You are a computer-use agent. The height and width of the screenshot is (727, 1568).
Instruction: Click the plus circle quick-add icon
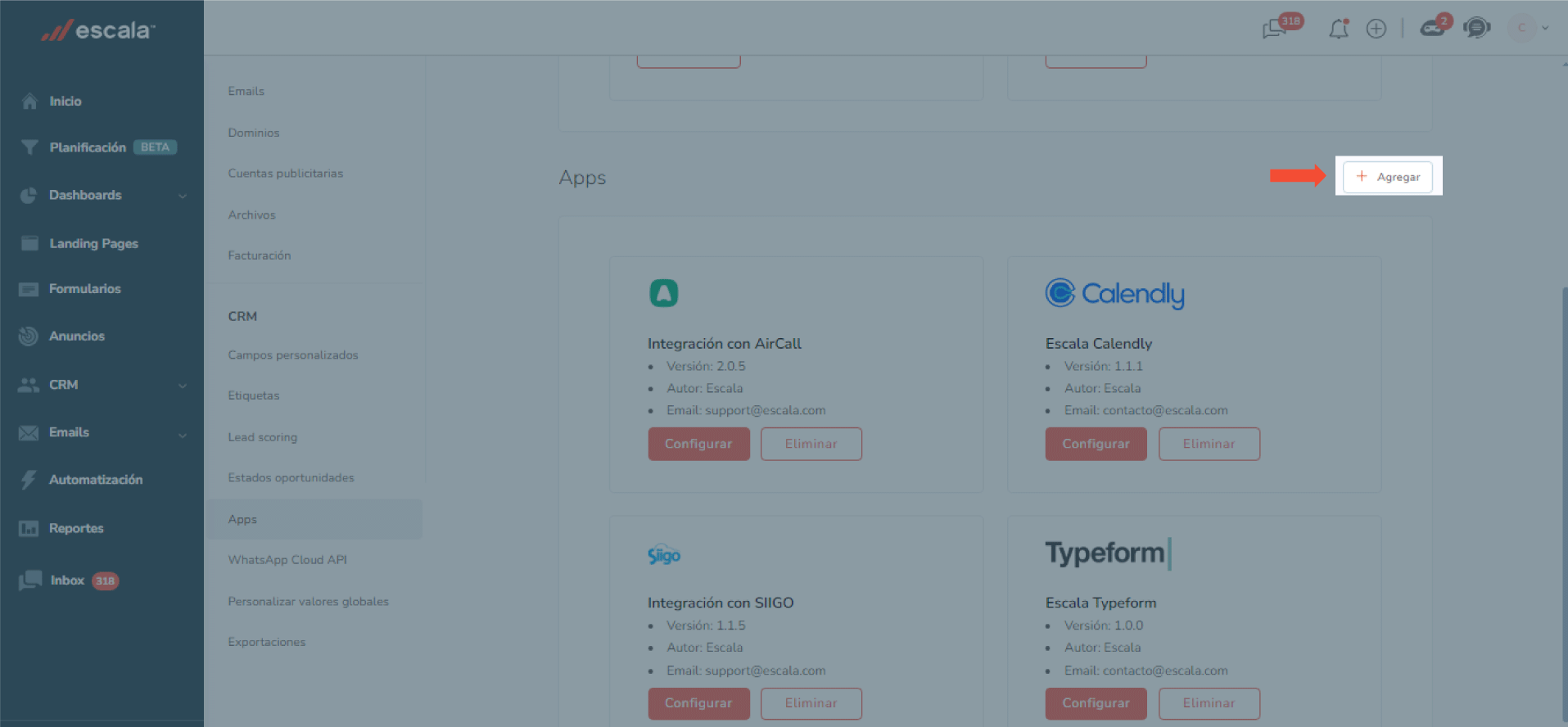pyautogui.click(x=1376, y=29)
